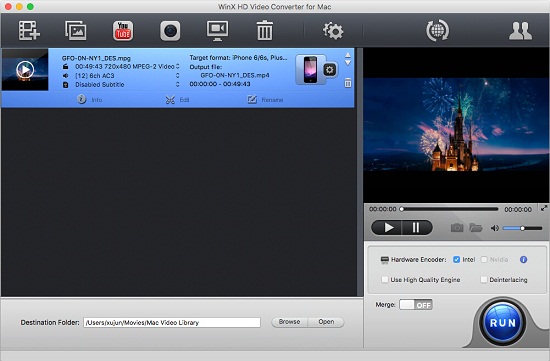Take snapshot with preview camera icon
This screenshot has width=550, height=361.
click(457, 228)
